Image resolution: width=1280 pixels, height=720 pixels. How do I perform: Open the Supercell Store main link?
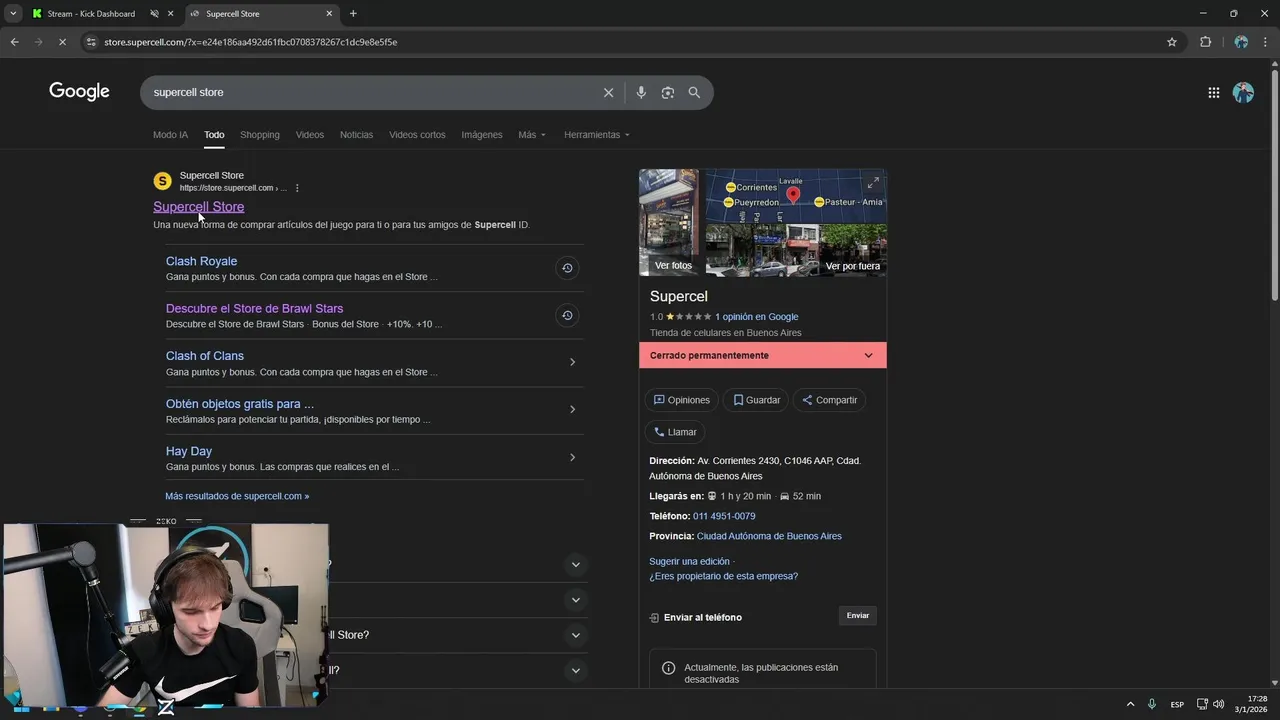pos(198,207)
